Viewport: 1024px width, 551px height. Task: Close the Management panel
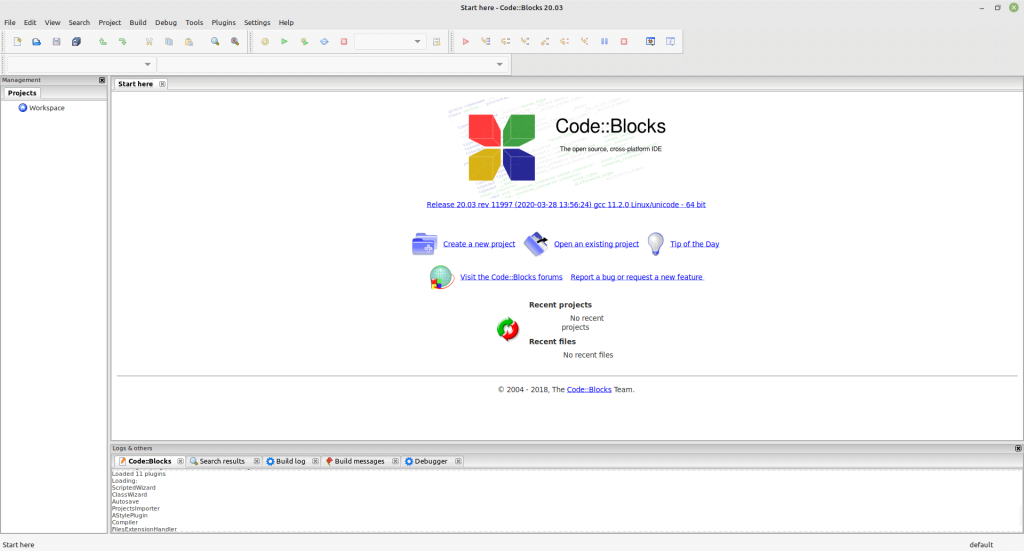tap(102, 80)
